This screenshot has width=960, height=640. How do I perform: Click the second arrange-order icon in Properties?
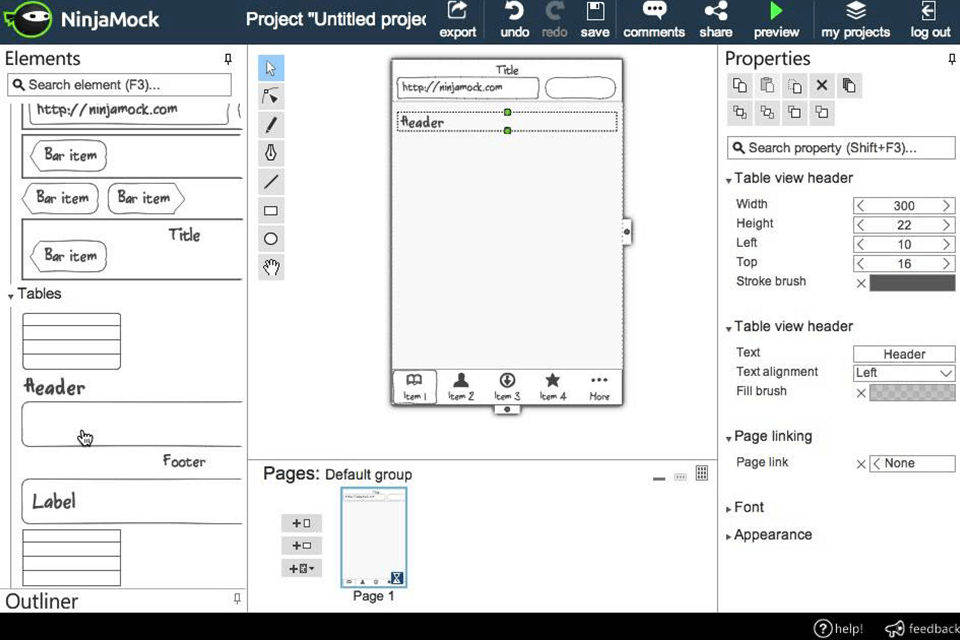pyautogui.click(x=767, y=113)
